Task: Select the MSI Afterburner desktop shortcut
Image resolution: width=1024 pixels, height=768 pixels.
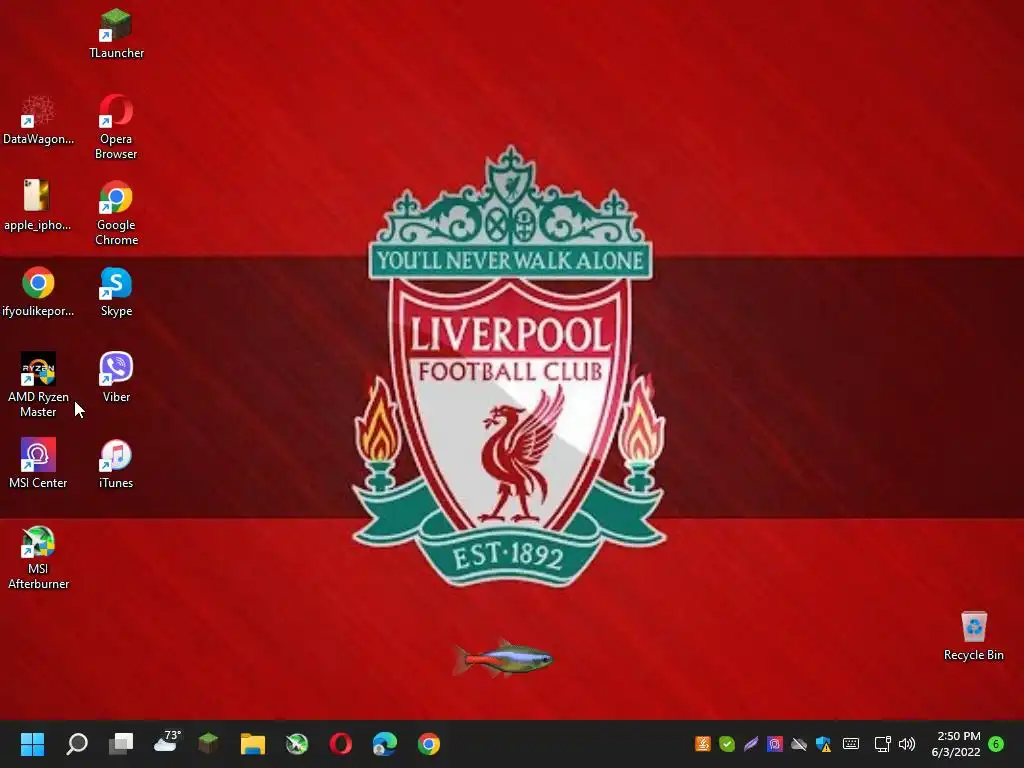Action: pos(38,558)
